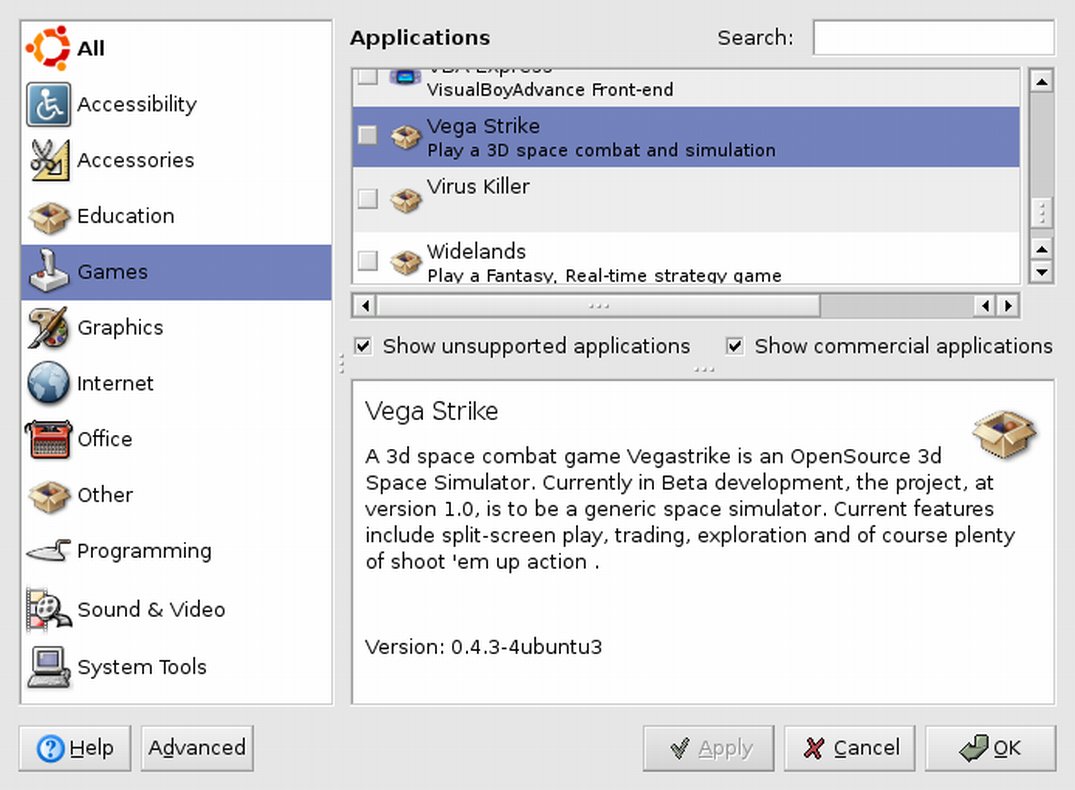
Task: Open the Sound & Video category label
Action: pos(151,609)
